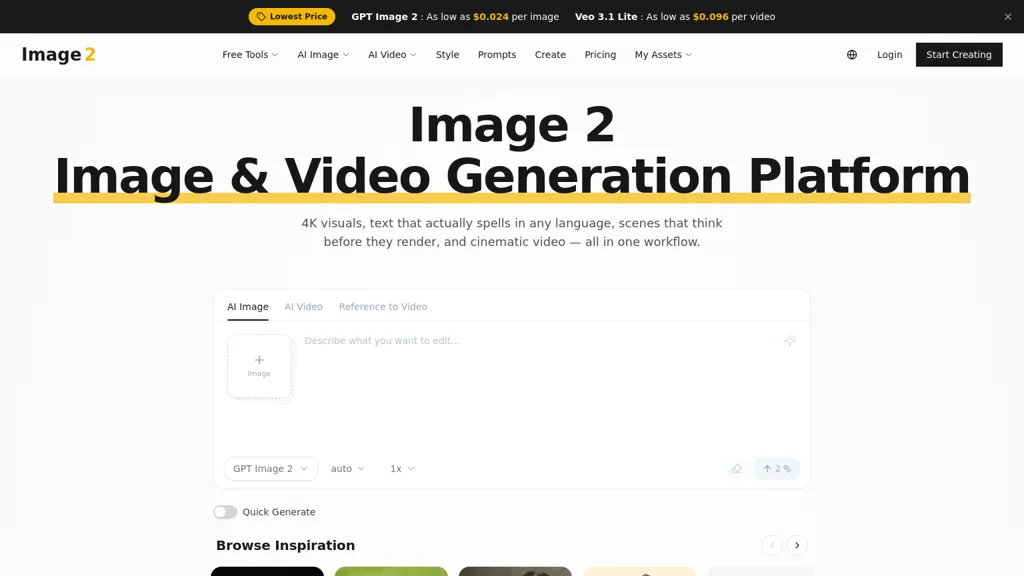Switch to the AI Video tab
1024x576 pixels.
[304, 307]
